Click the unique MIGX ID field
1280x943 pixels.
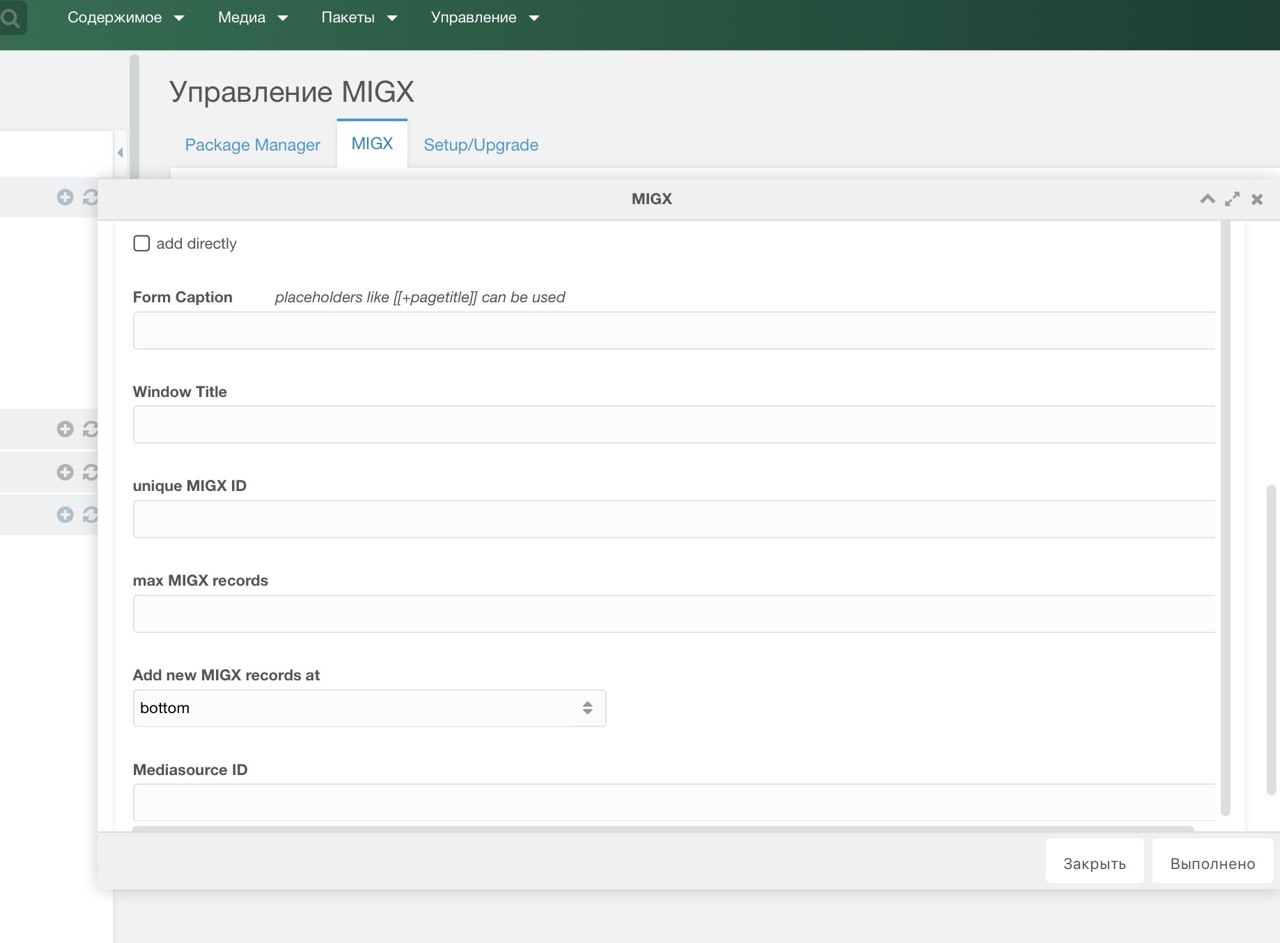point(674,519)
